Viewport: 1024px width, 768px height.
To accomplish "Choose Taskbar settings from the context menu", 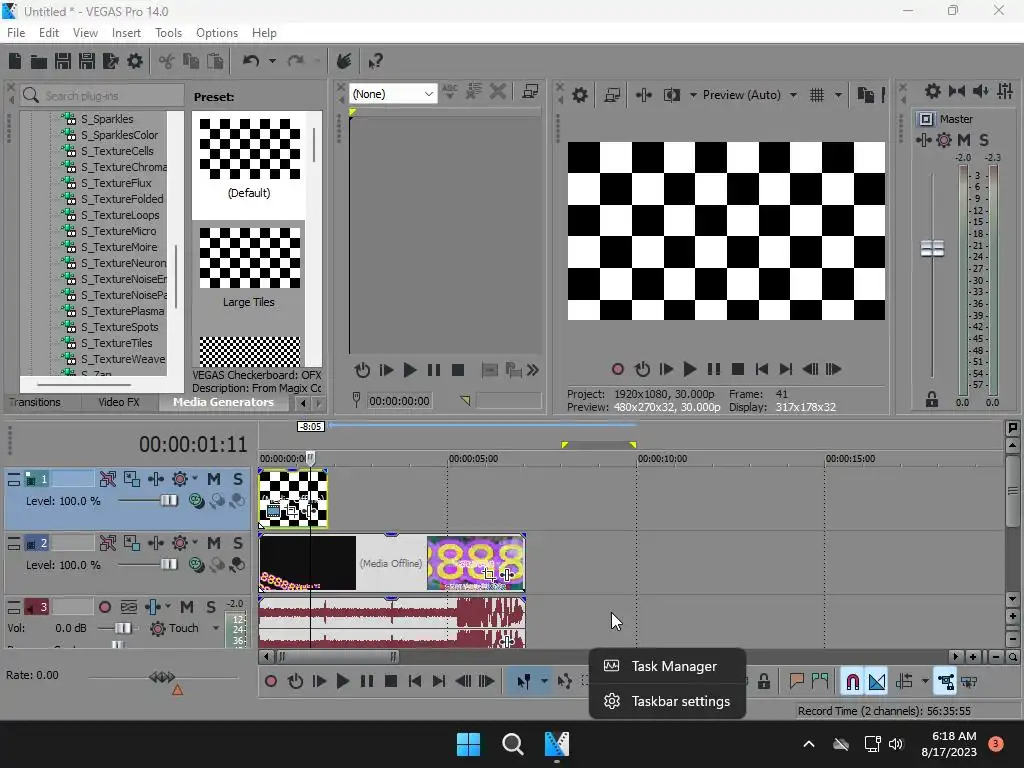I will pyautogui.click(x=667, y=701).
